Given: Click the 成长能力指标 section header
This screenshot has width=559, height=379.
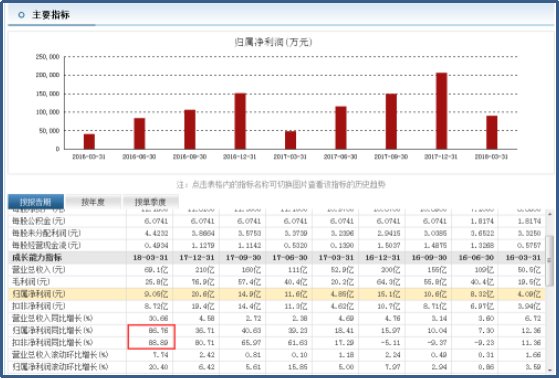Looking at the screenshot, I should 37,257.
